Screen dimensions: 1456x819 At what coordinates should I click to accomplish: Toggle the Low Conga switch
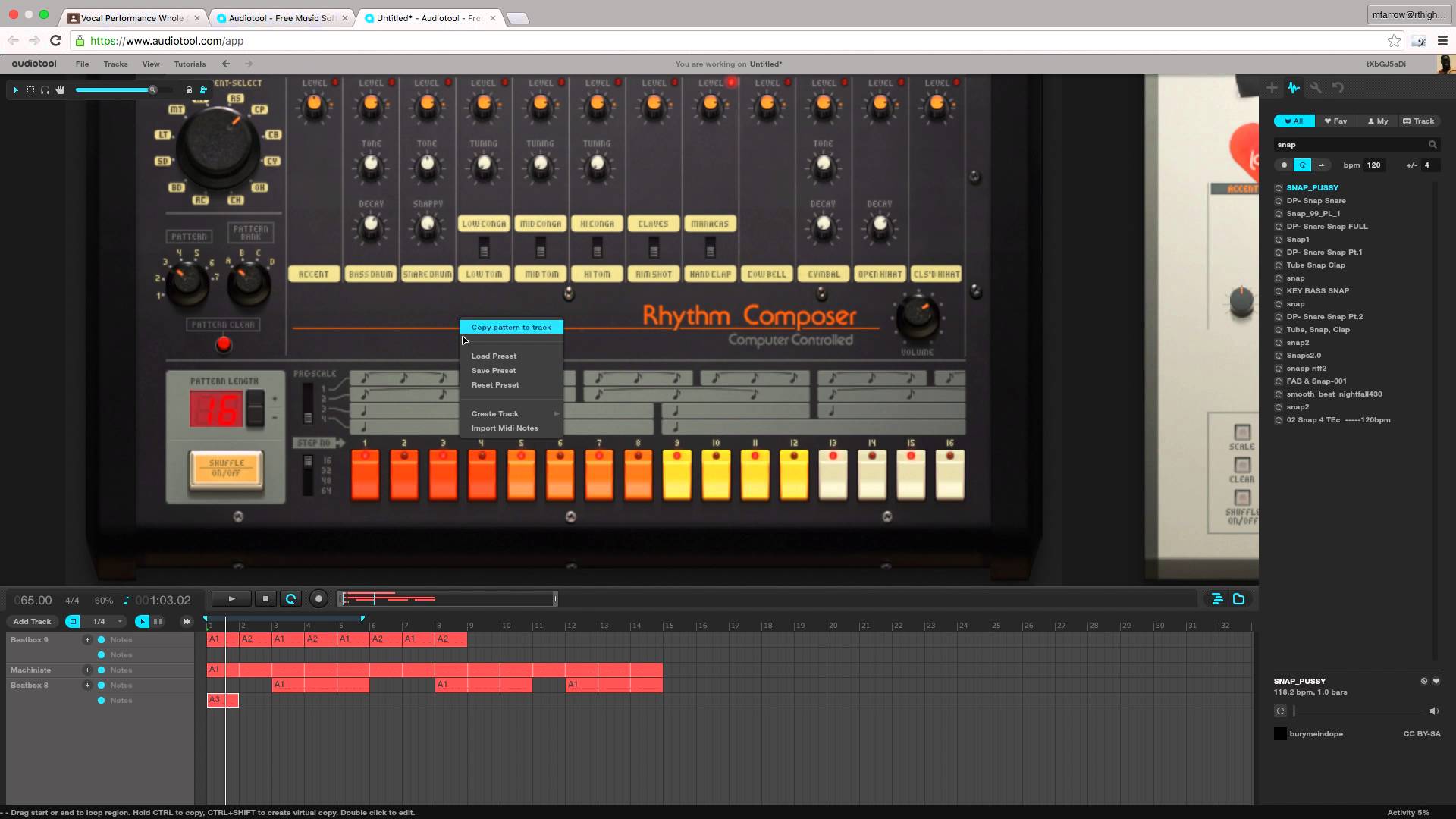(x=484, y=247)
